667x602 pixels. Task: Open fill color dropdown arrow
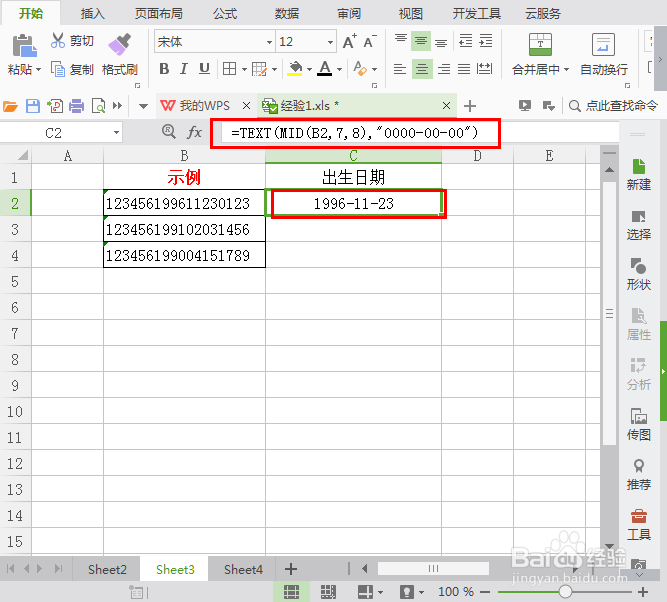(309, 69)
